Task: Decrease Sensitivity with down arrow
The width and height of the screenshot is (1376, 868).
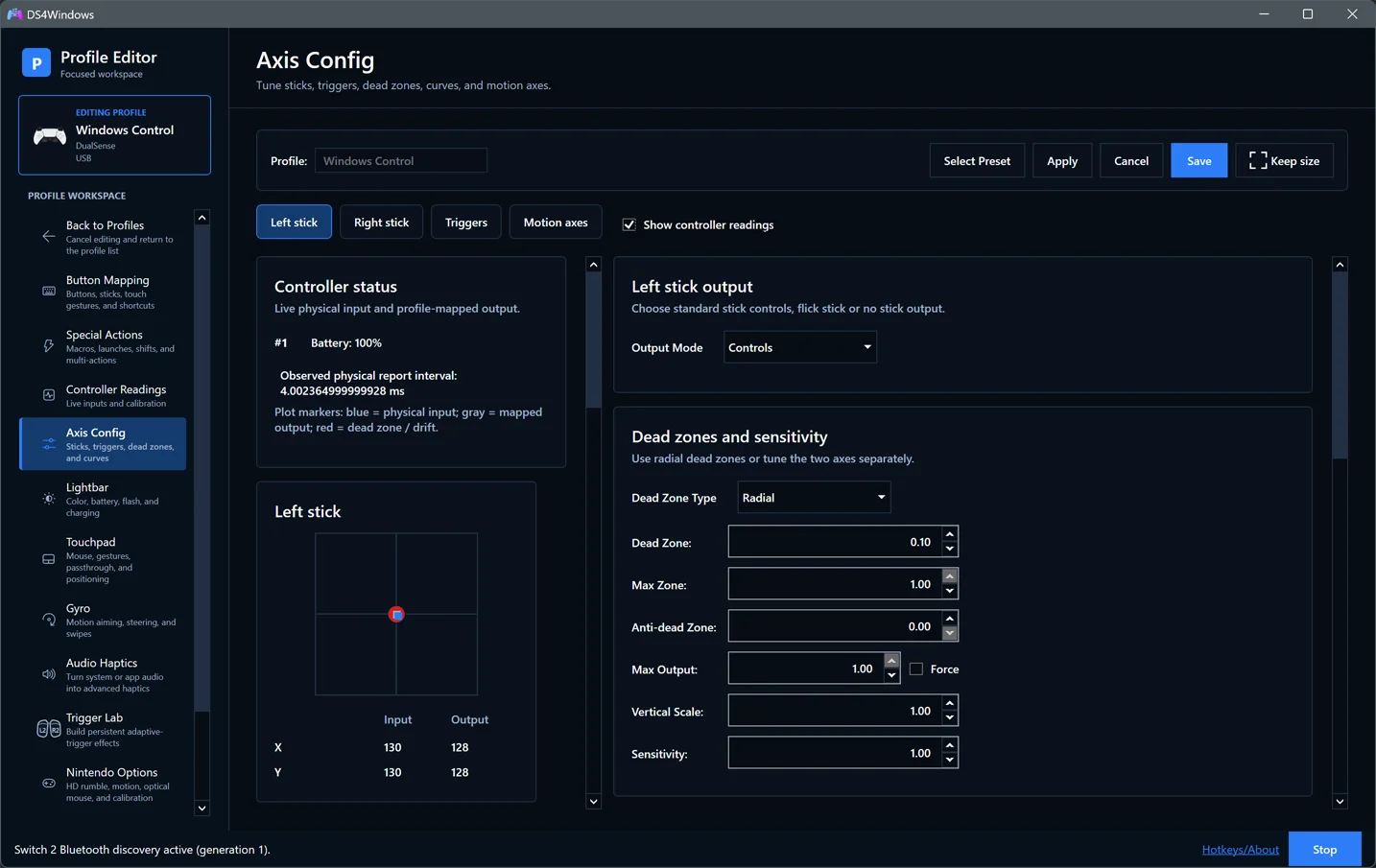Action: pyautogui.click(x=949, y=761)
